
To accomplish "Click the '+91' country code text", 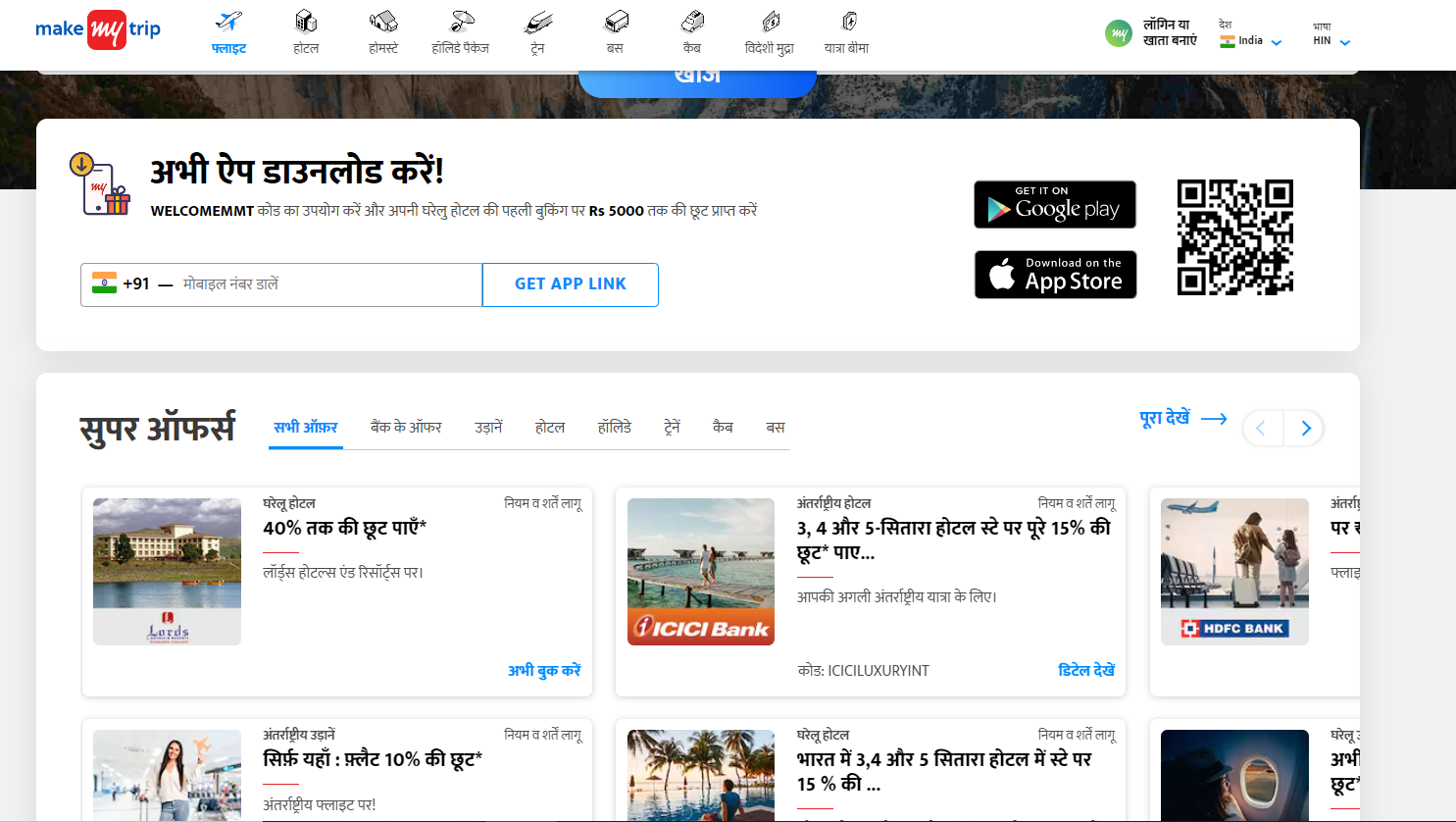I will (136, 284).
